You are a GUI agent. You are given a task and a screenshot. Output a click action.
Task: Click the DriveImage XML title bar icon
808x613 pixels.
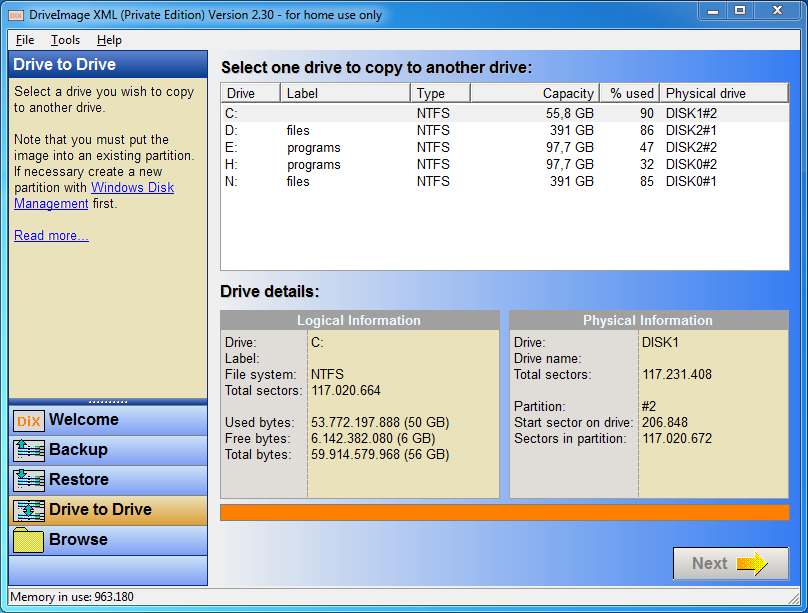point(16,15)
